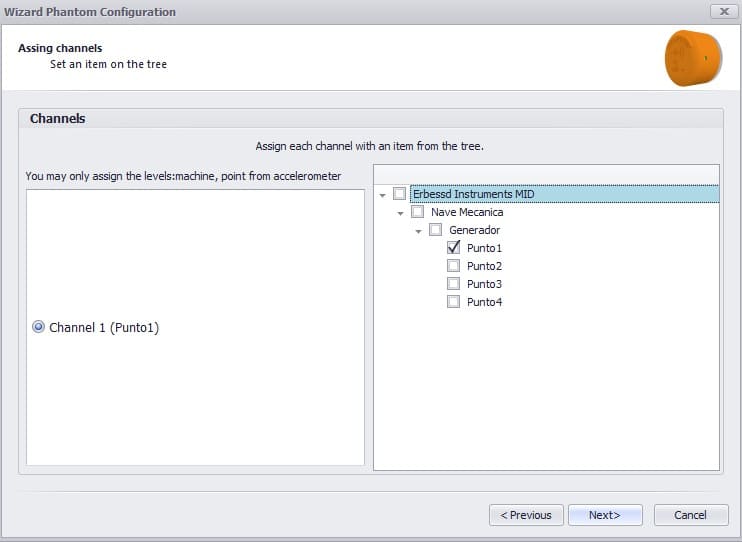Image resolution: width=742 pixels, height=542 pixels.
Task: Select the Punto1 tree item label
Action: click(x=484, y=248)
